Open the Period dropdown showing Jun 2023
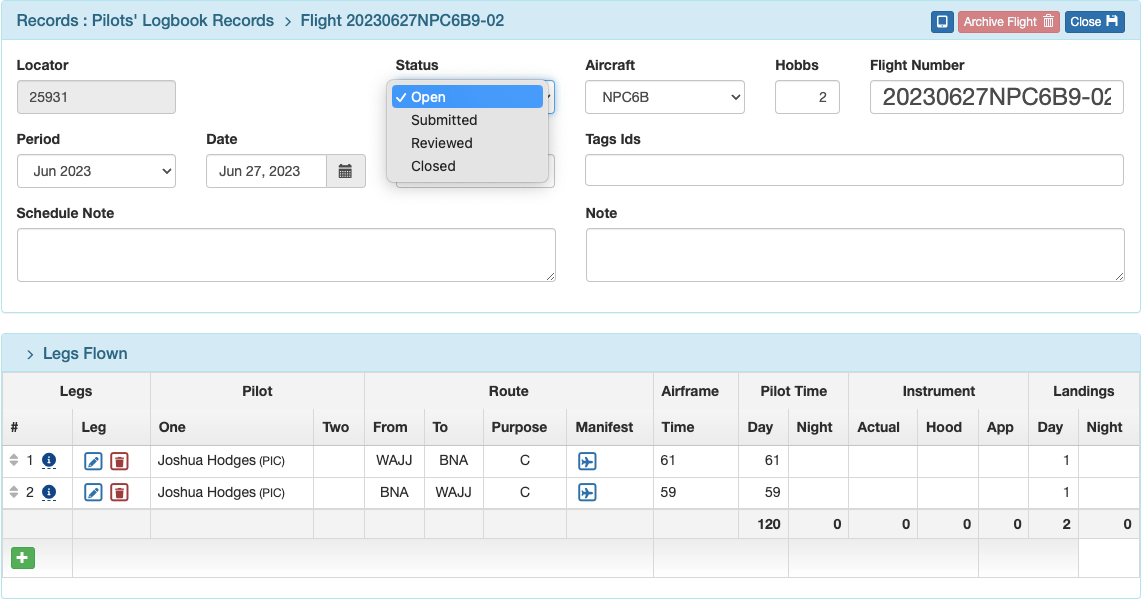 point(96,171)
